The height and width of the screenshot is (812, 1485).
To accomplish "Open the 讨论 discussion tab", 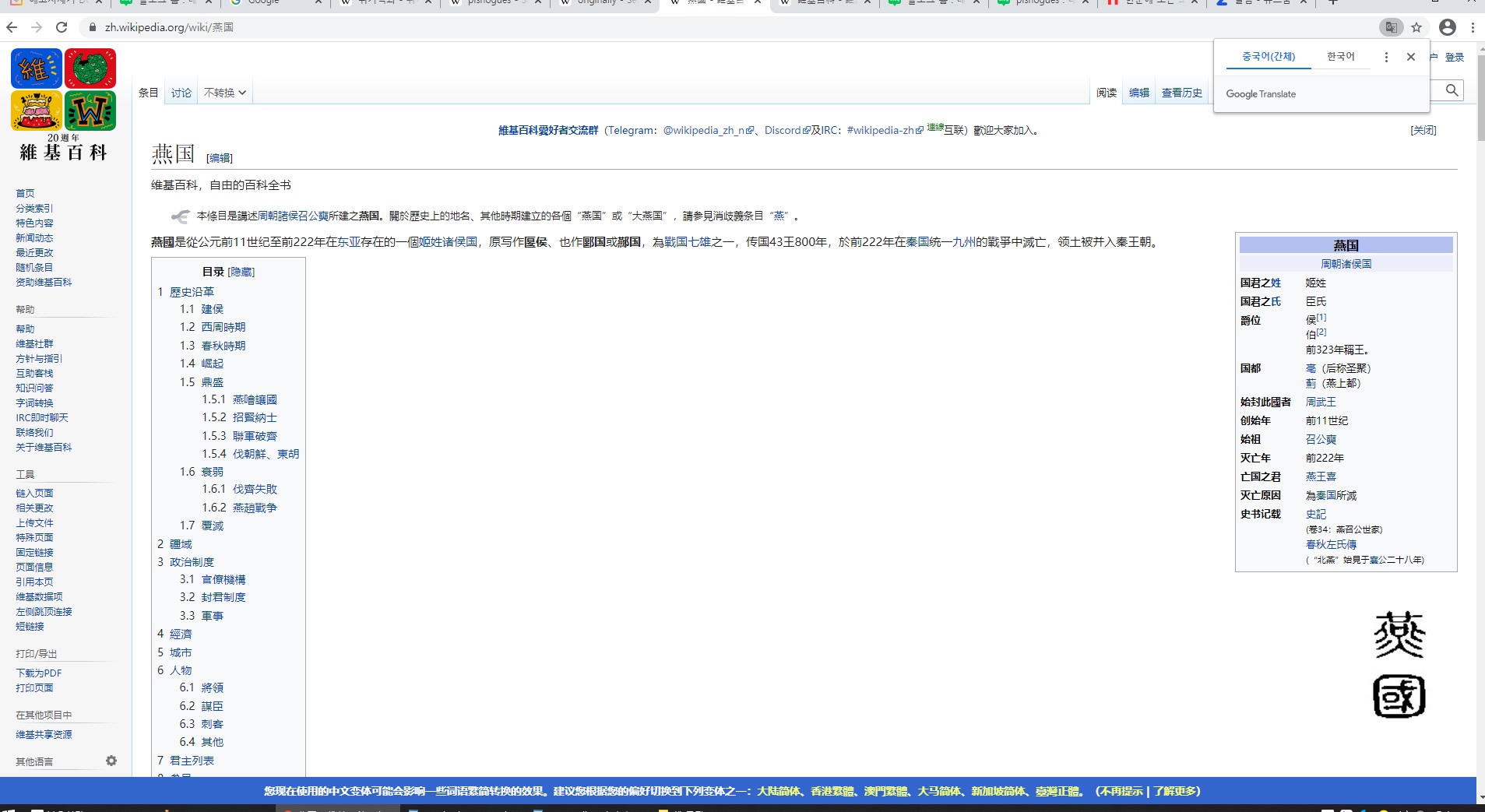I will tap(181, 93).
